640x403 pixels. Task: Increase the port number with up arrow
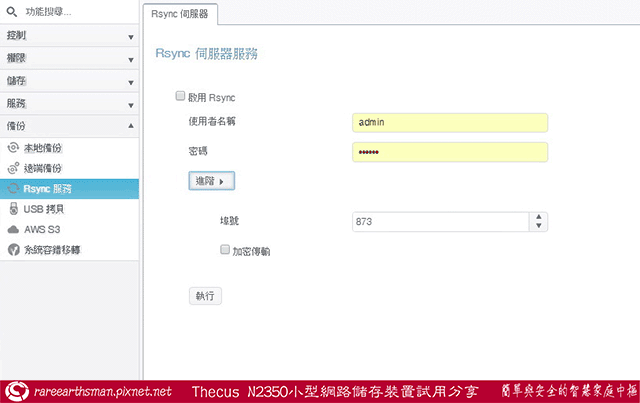point(539,217)
